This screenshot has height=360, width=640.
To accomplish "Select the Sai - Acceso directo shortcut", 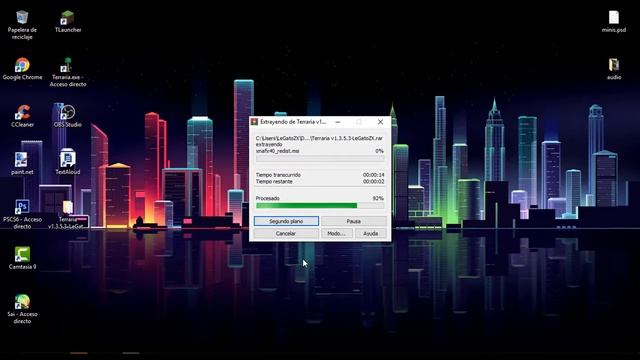I will tap(22, 309).
